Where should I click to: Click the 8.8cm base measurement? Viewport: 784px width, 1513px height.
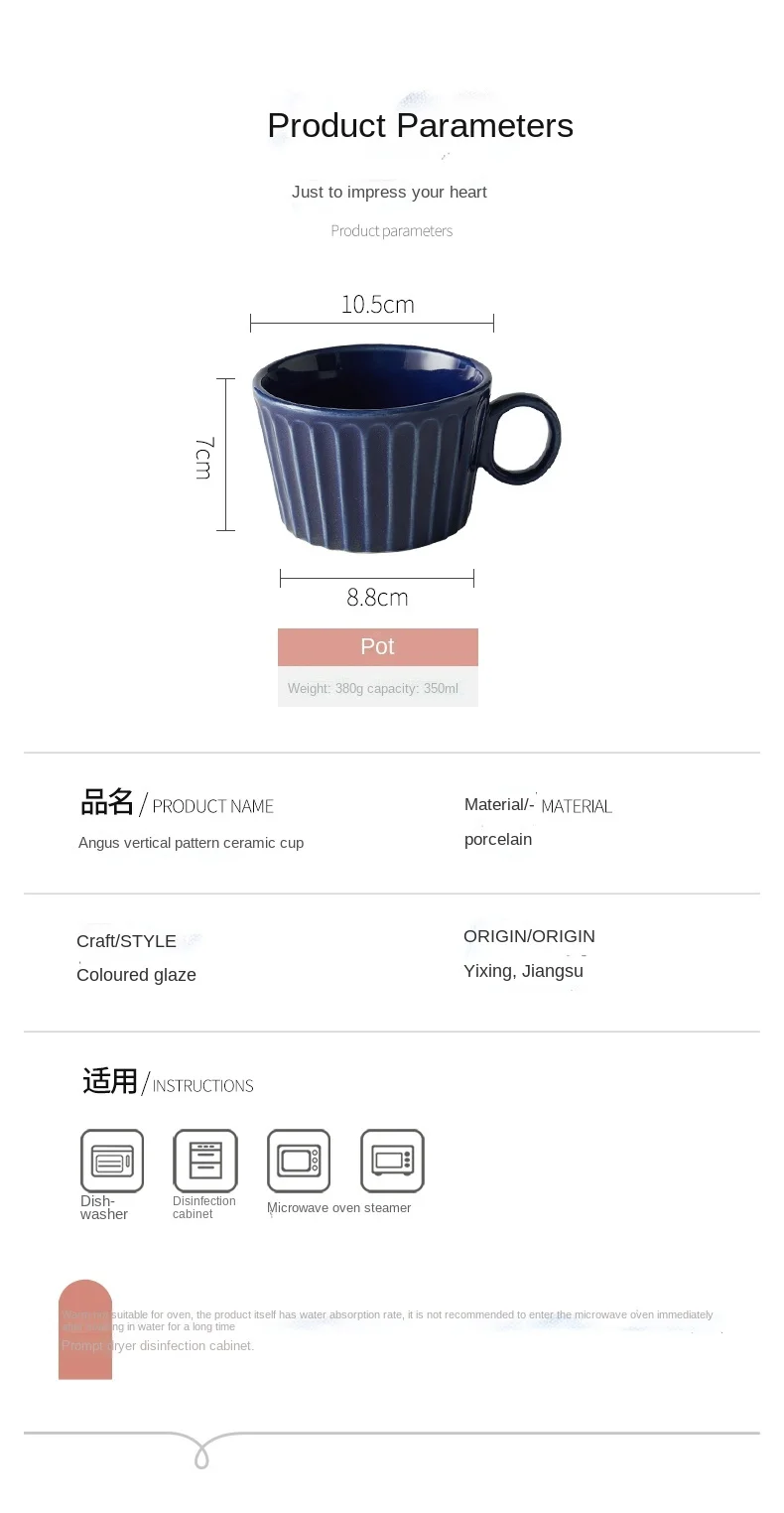(377, 597)
